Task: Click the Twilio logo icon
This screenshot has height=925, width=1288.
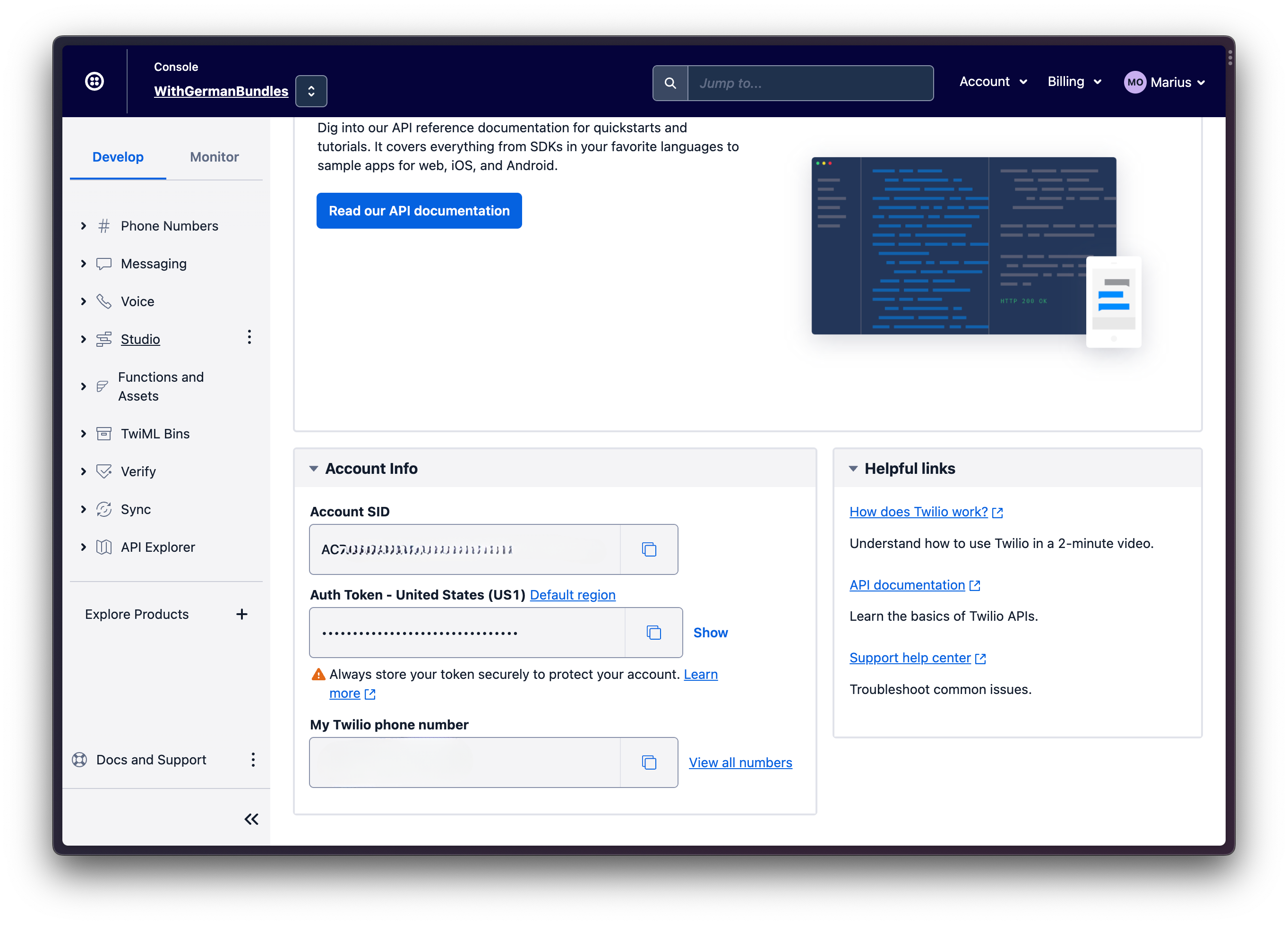Action: pyautogui.click(x=94, y=81)
